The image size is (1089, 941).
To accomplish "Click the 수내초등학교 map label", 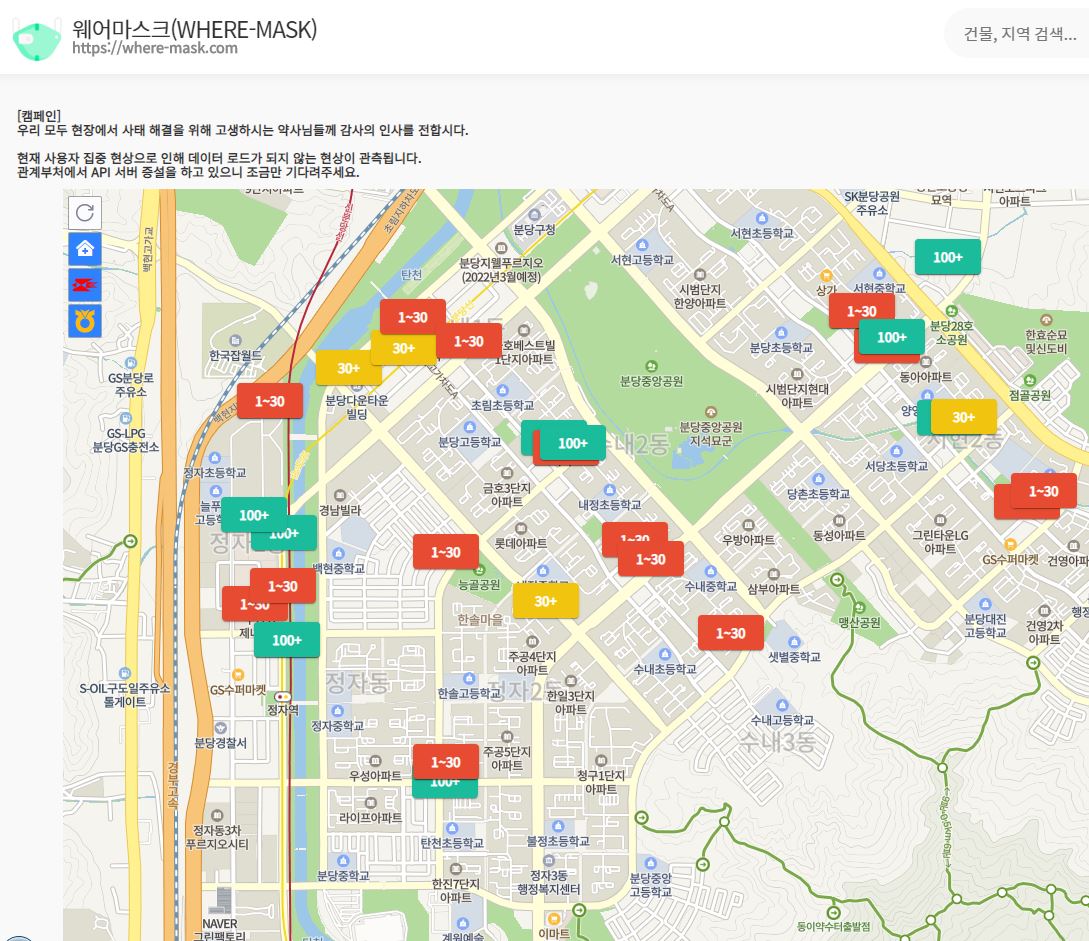I will tap(665, 669).
